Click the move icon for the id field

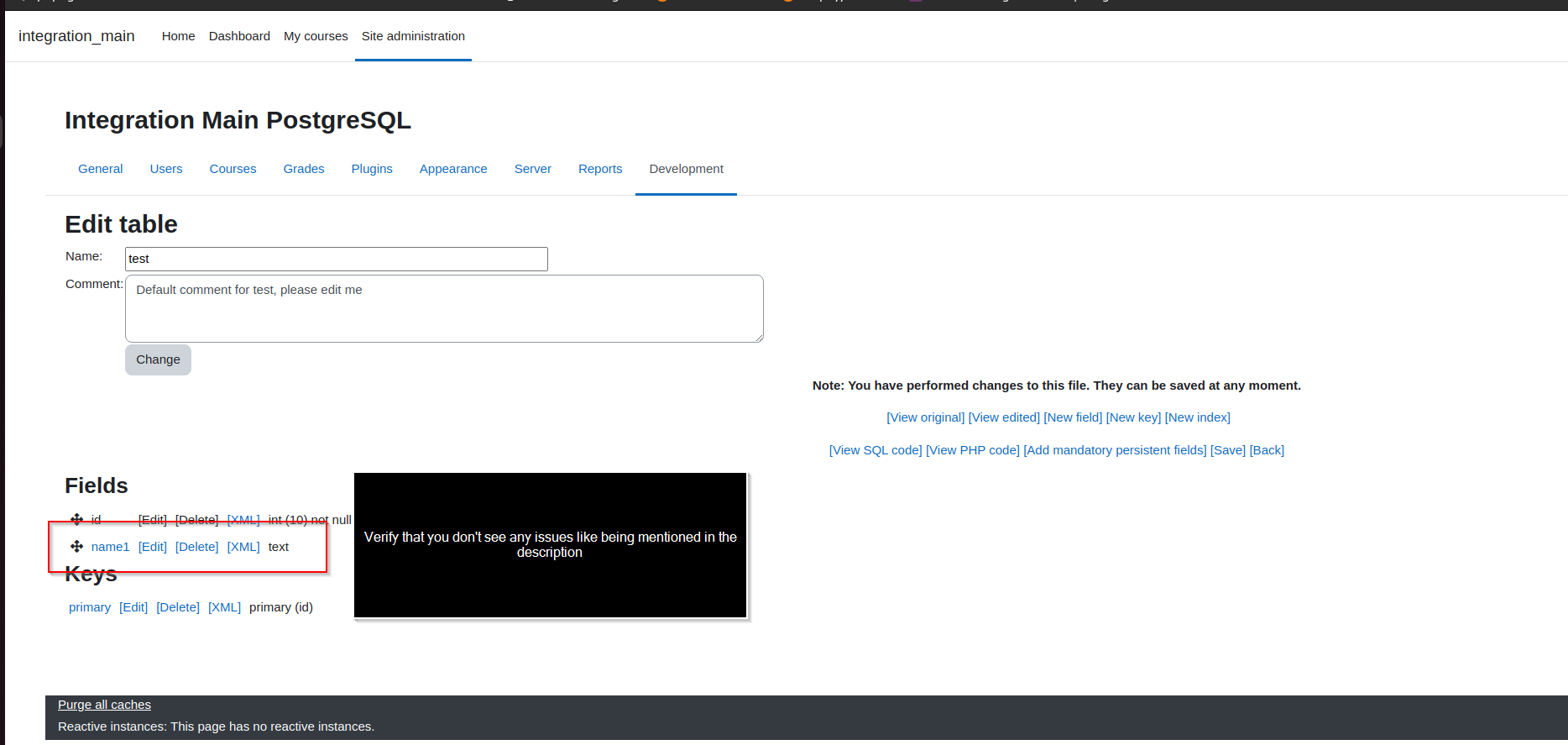point(76,520)
